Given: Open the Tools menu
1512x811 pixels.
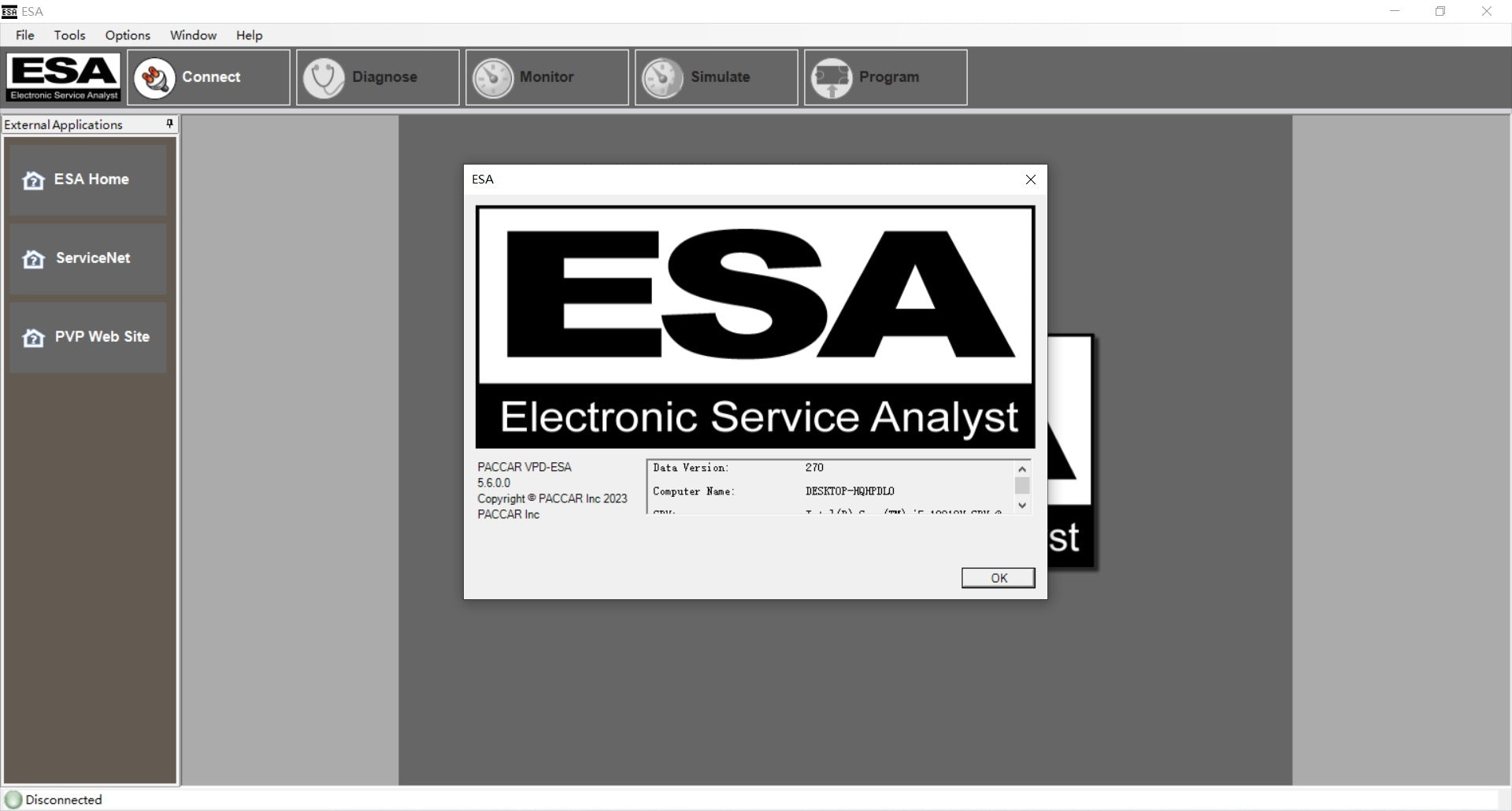Looking at the screenshot, I should pyautogui.click(x=69, y=35).
